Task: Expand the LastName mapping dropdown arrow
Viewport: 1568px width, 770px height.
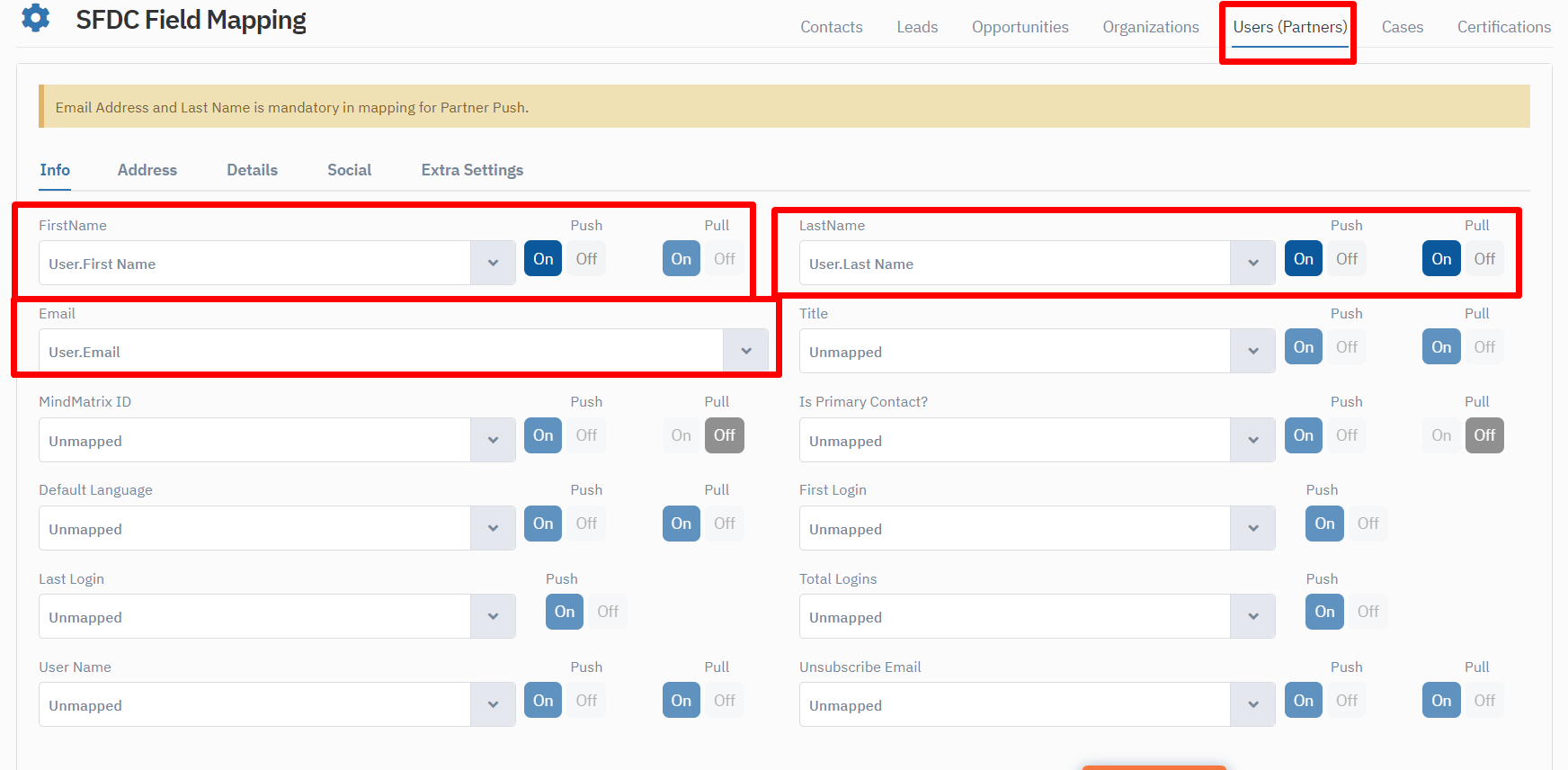Action: [x=1253, y=263]
